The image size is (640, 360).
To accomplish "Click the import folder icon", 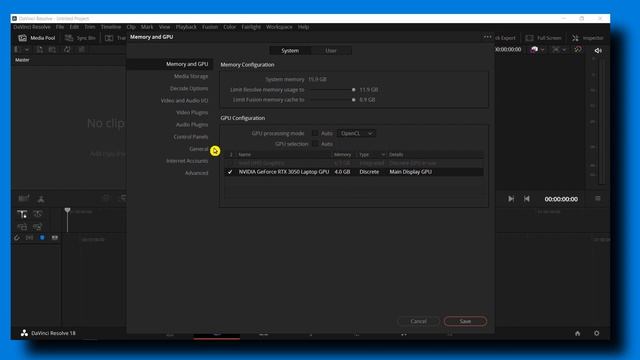I will 52,49.
